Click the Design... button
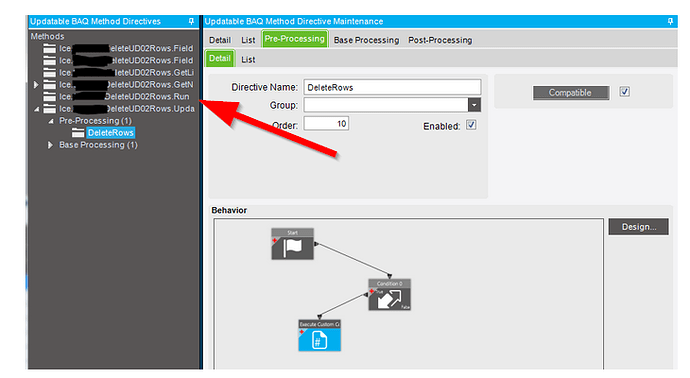 point(639,227)
